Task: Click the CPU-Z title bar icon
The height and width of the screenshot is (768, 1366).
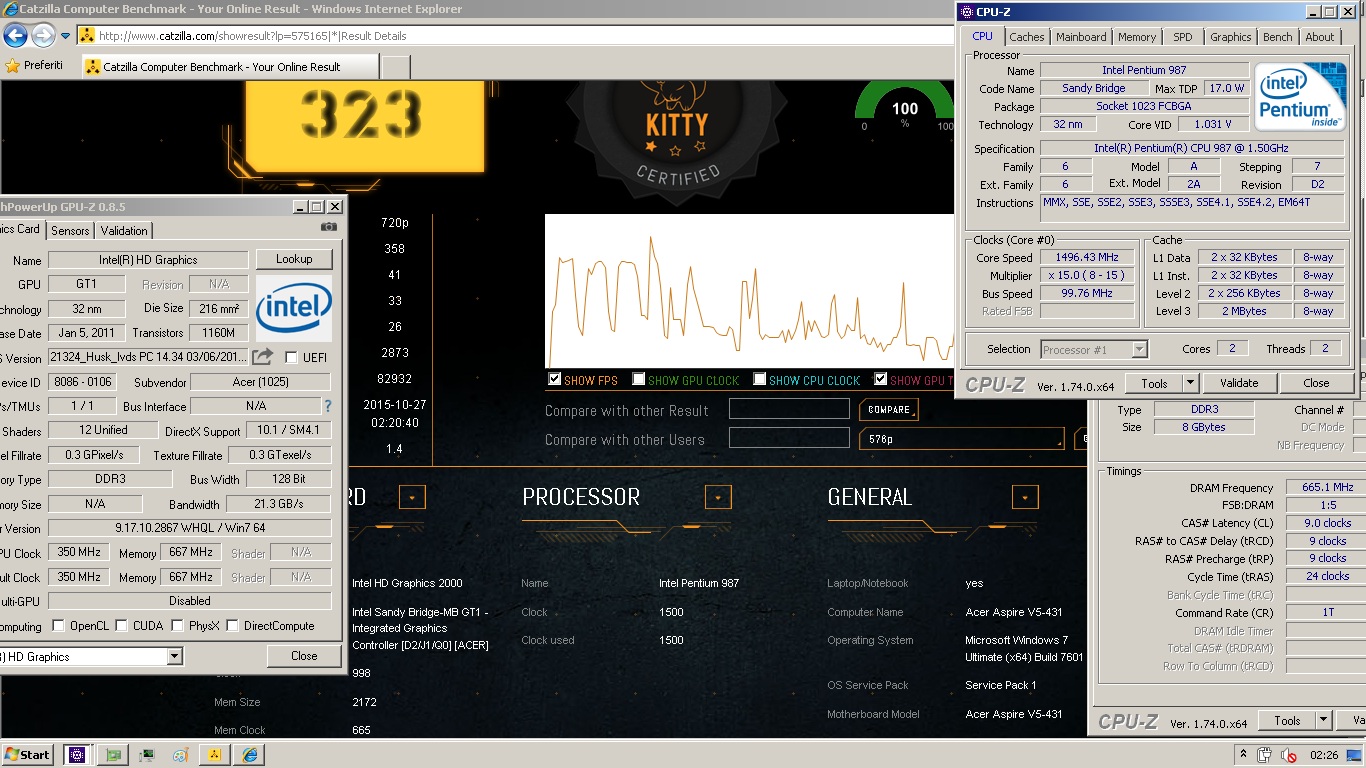Action: click(x=966, y=12)
